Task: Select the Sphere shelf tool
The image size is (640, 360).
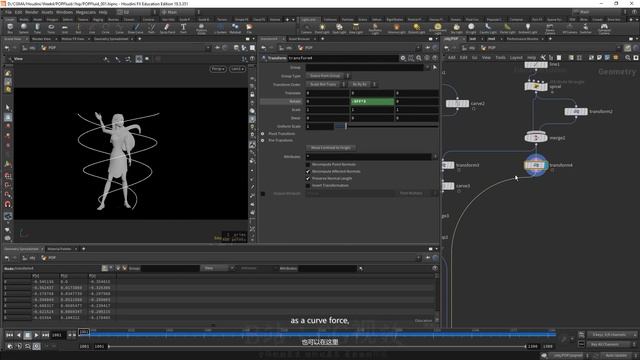Action: point(24,29)
